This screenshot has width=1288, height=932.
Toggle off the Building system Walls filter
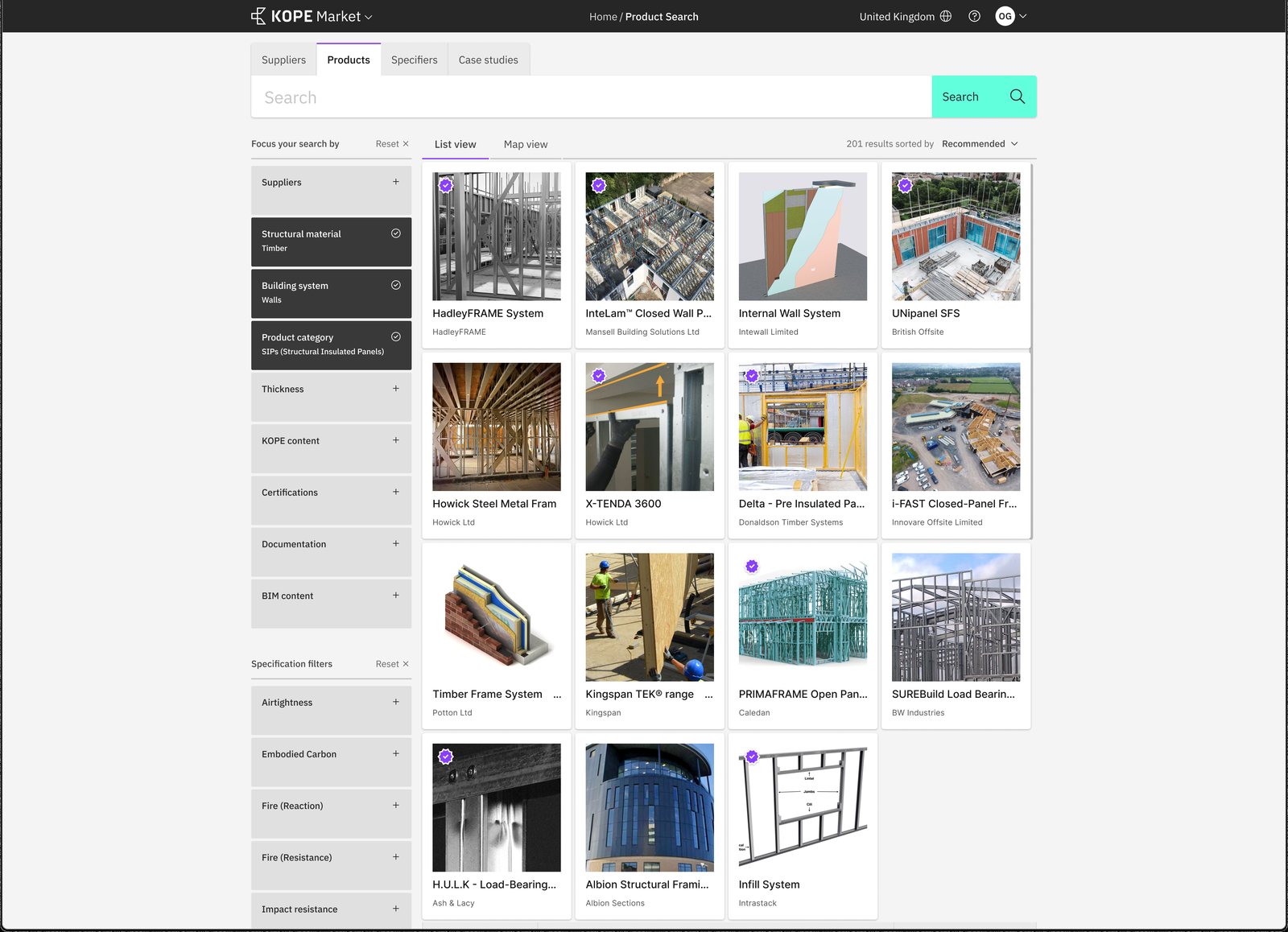coord(331,293)
